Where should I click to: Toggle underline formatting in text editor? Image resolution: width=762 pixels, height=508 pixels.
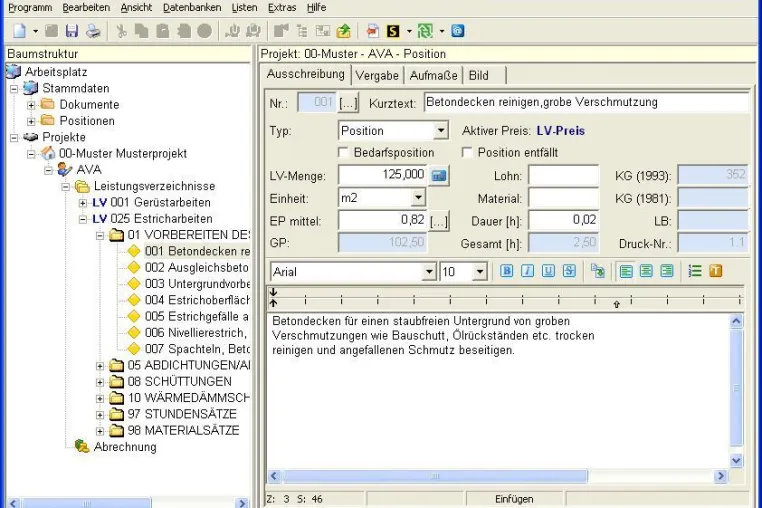(548, 271)
